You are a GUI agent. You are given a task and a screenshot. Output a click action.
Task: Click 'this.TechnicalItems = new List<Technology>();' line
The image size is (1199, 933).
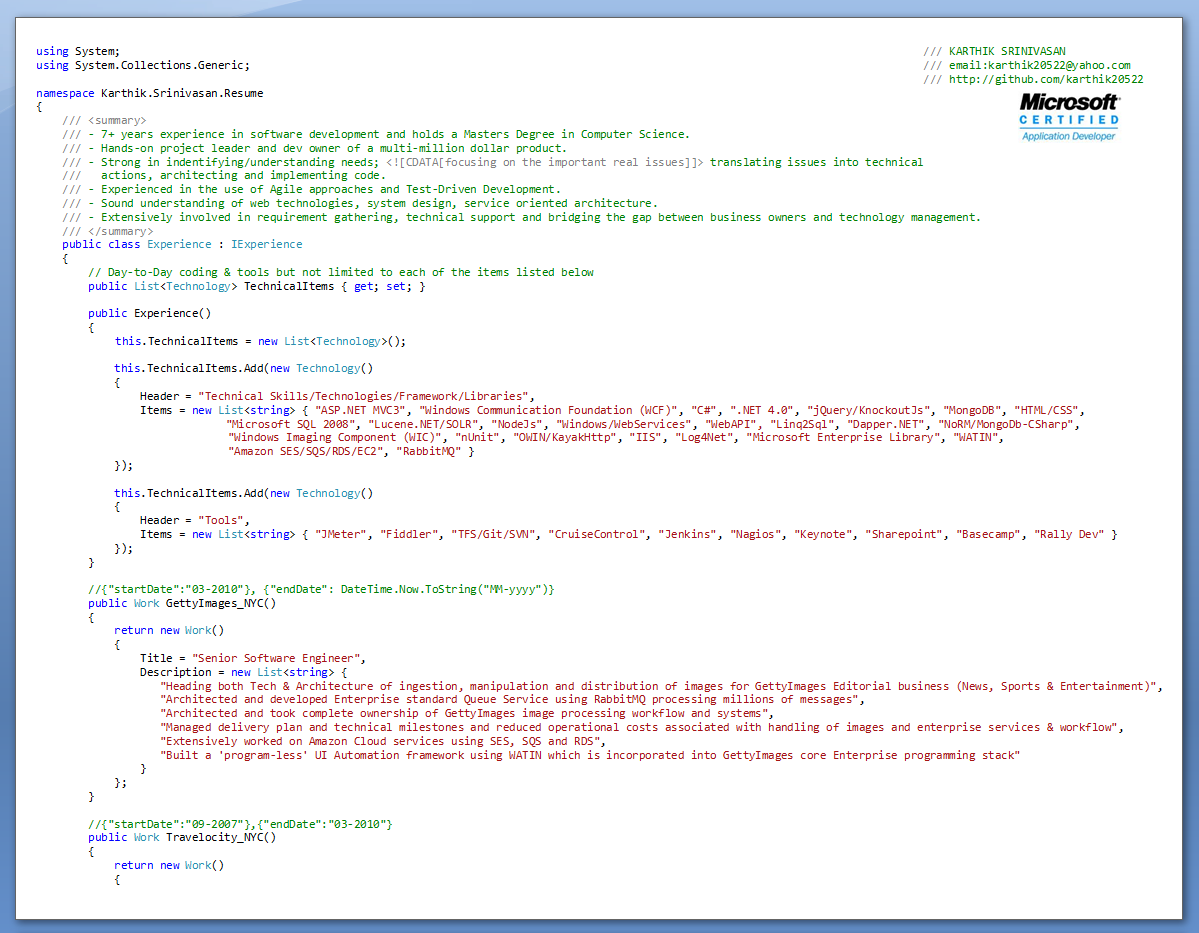point(260,341)
